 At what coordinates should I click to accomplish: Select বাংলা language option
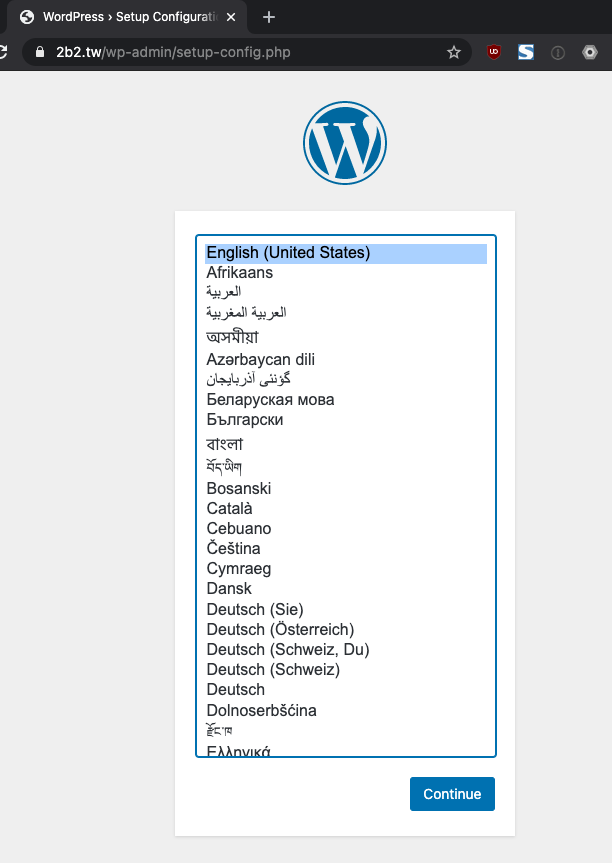coord(346,444)
